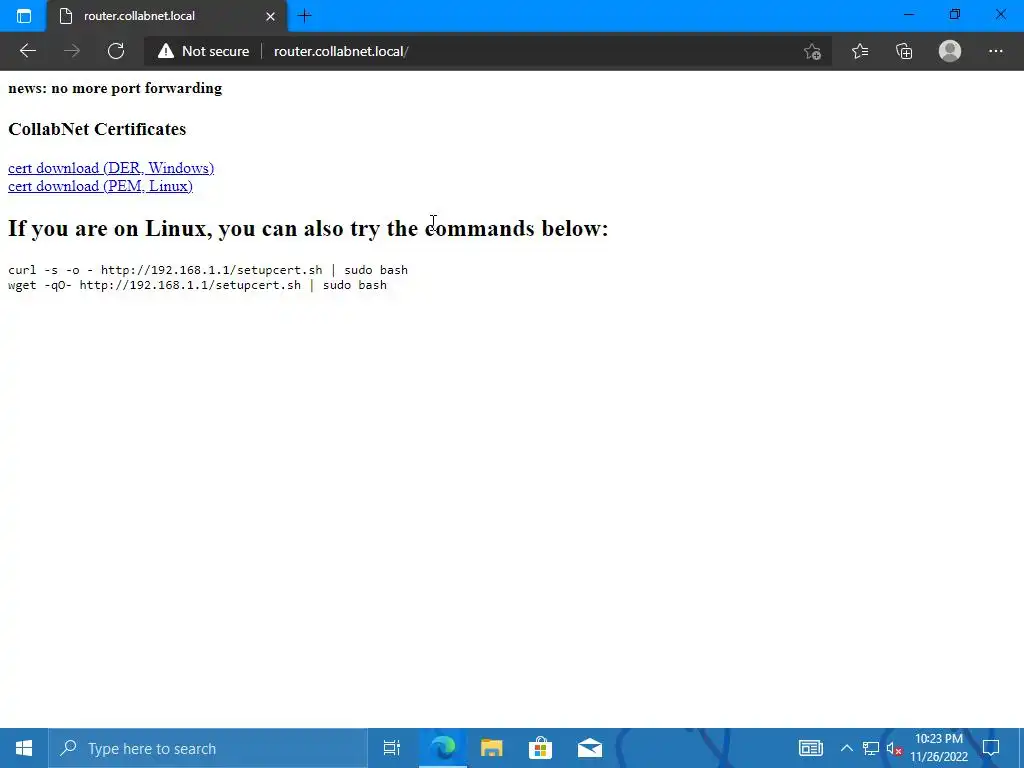Open network status tray icon
Screen dimensions: 1024x768
870,748
